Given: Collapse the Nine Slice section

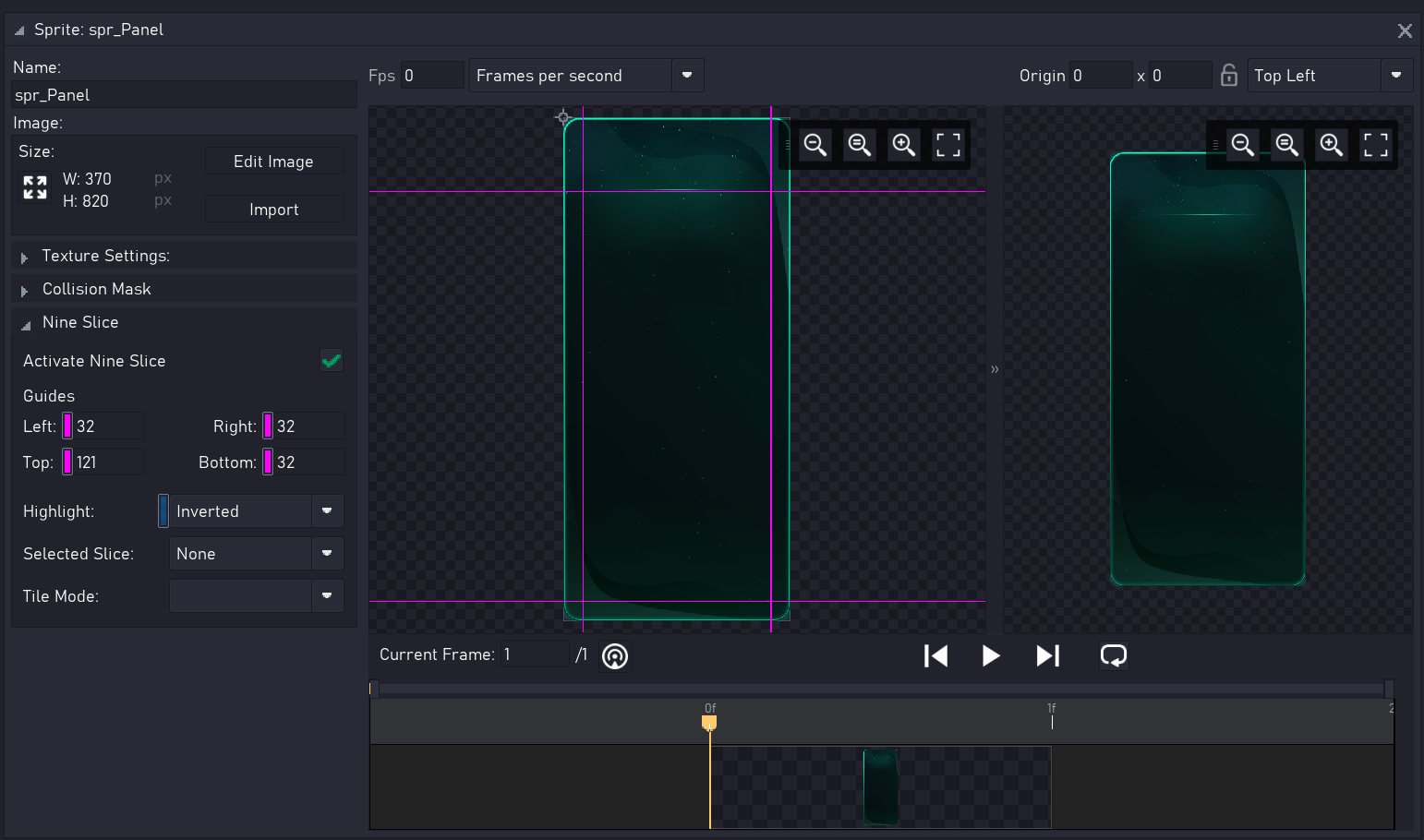Looking at the screenshot, I should pyautogui.click(x=26, y=324).
